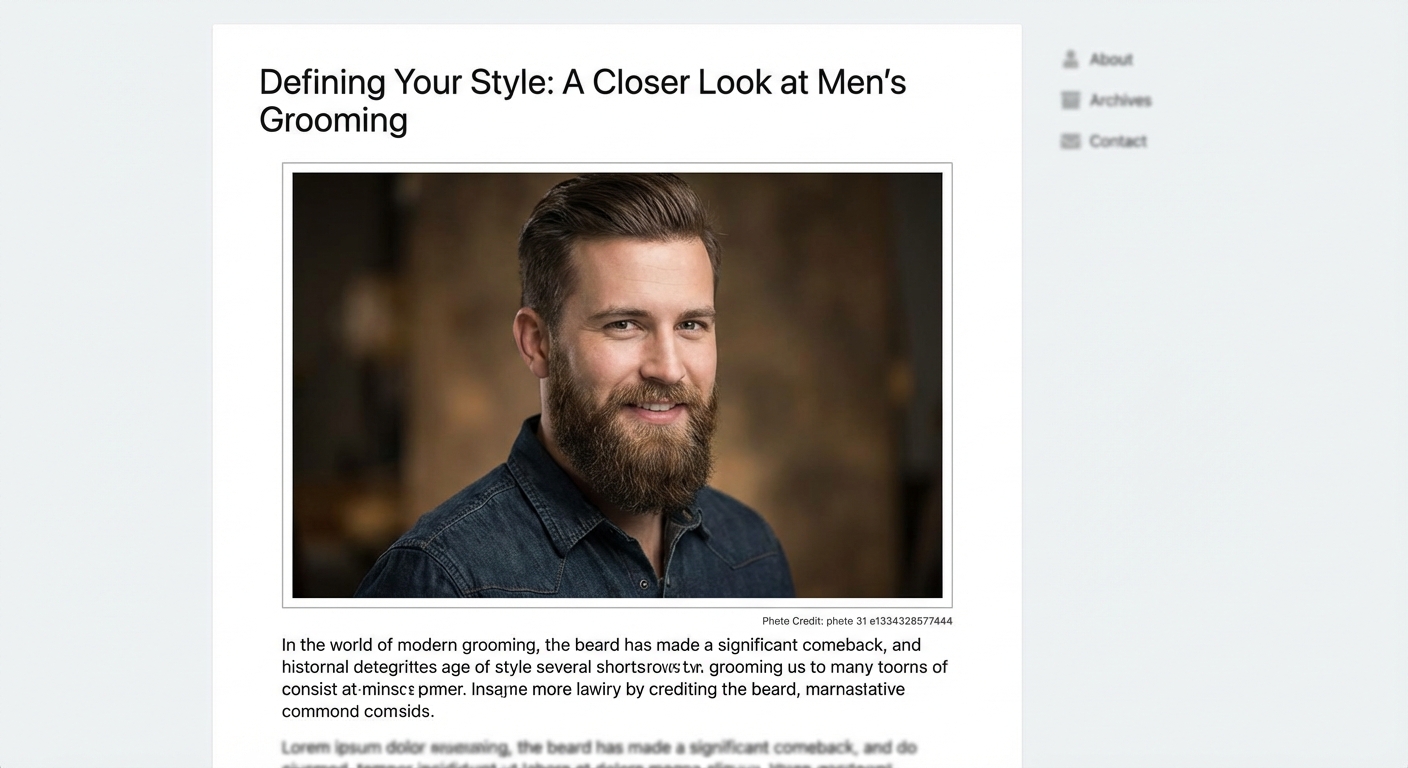
Task: Click the word "Men's" in the headline
Action: pos(861,82)
